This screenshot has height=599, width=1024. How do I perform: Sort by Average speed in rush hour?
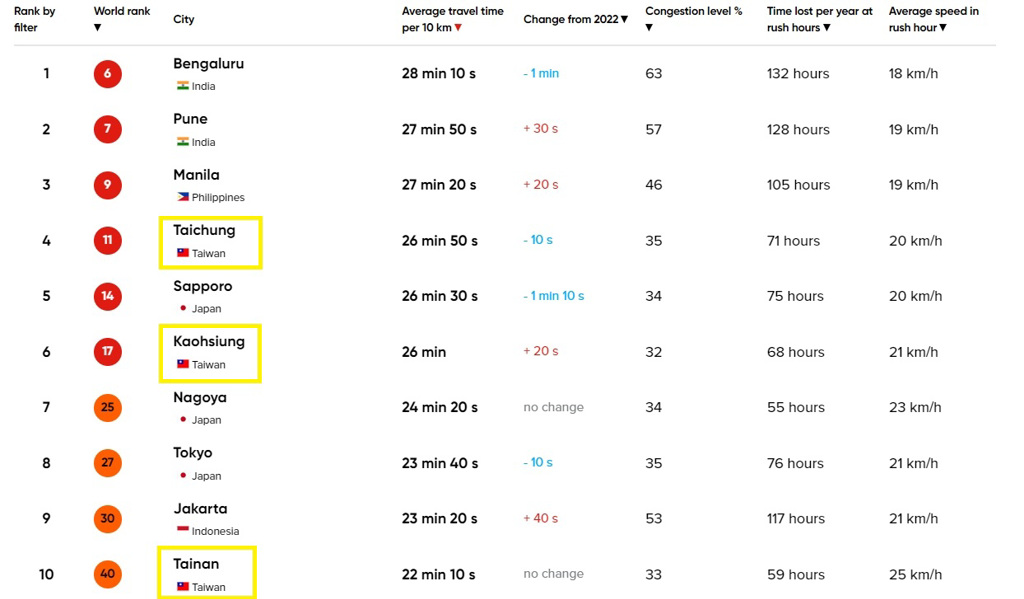943,28
